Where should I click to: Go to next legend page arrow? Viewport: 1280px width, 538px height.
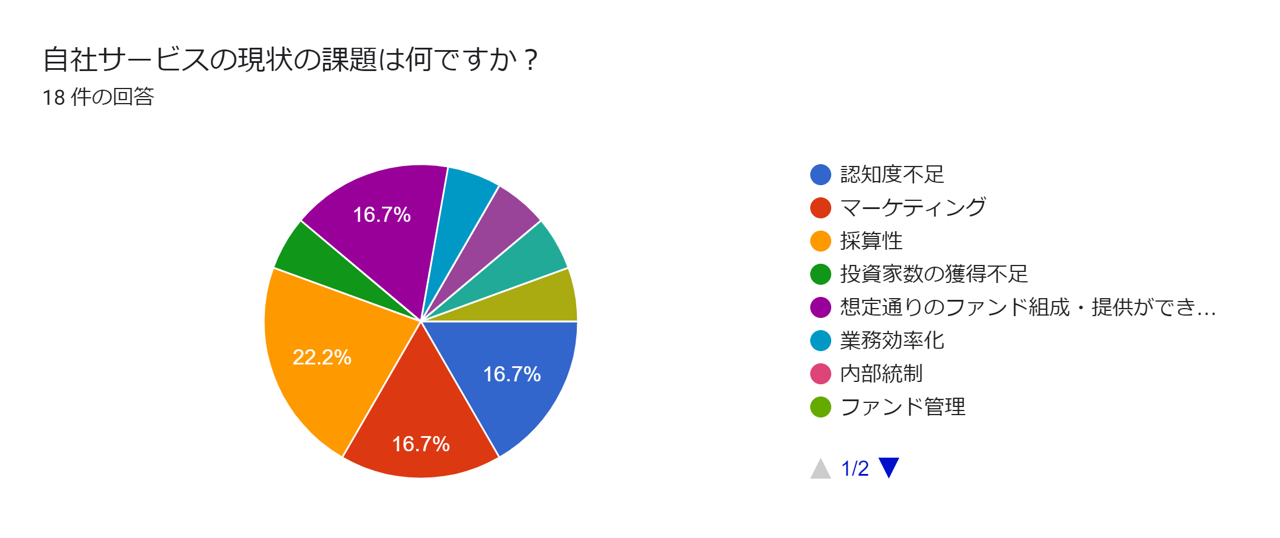[x=889, y=468]
